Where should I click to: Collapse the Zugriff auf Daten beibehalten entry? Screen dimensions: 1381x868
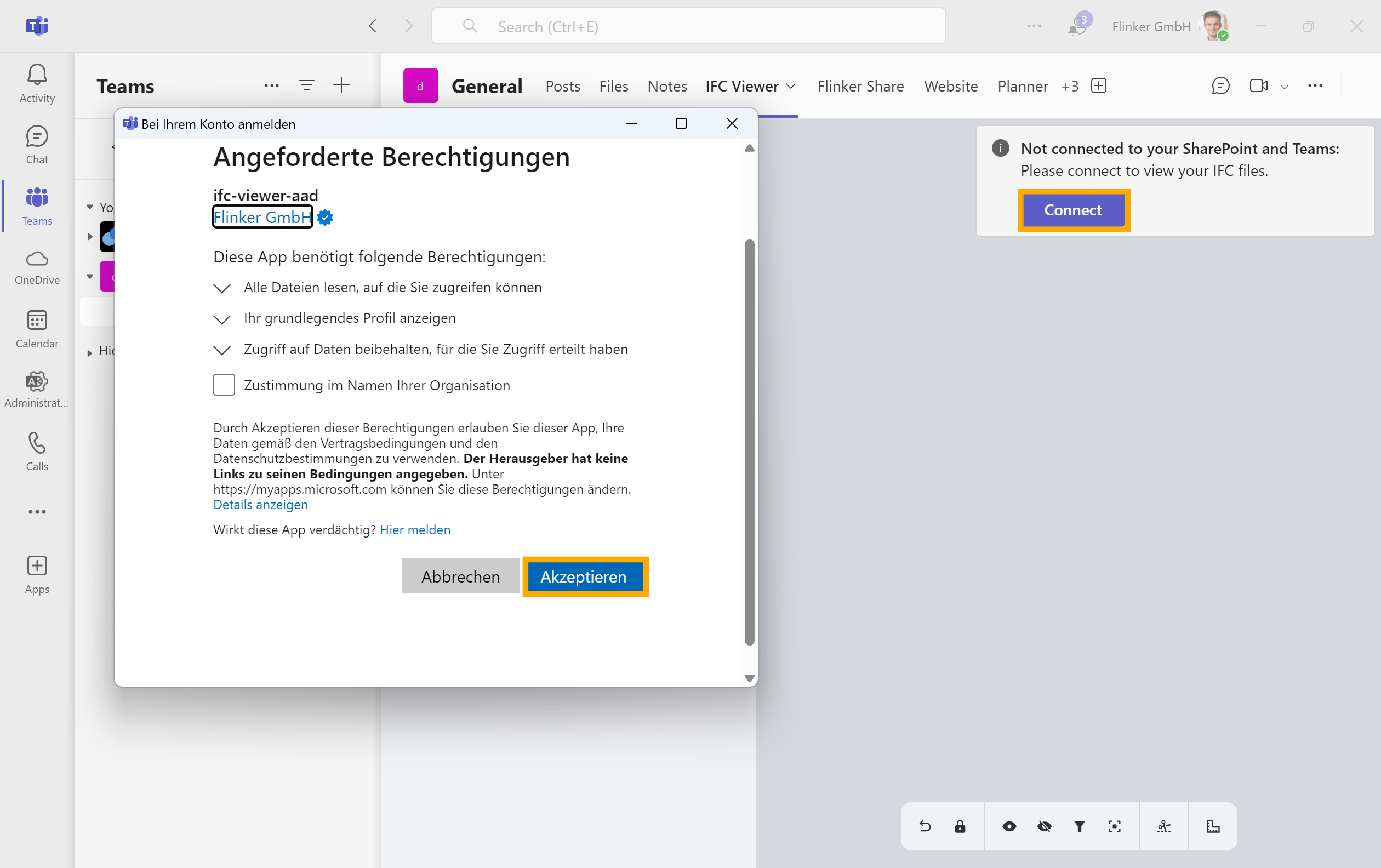click(x=221, y=349)
